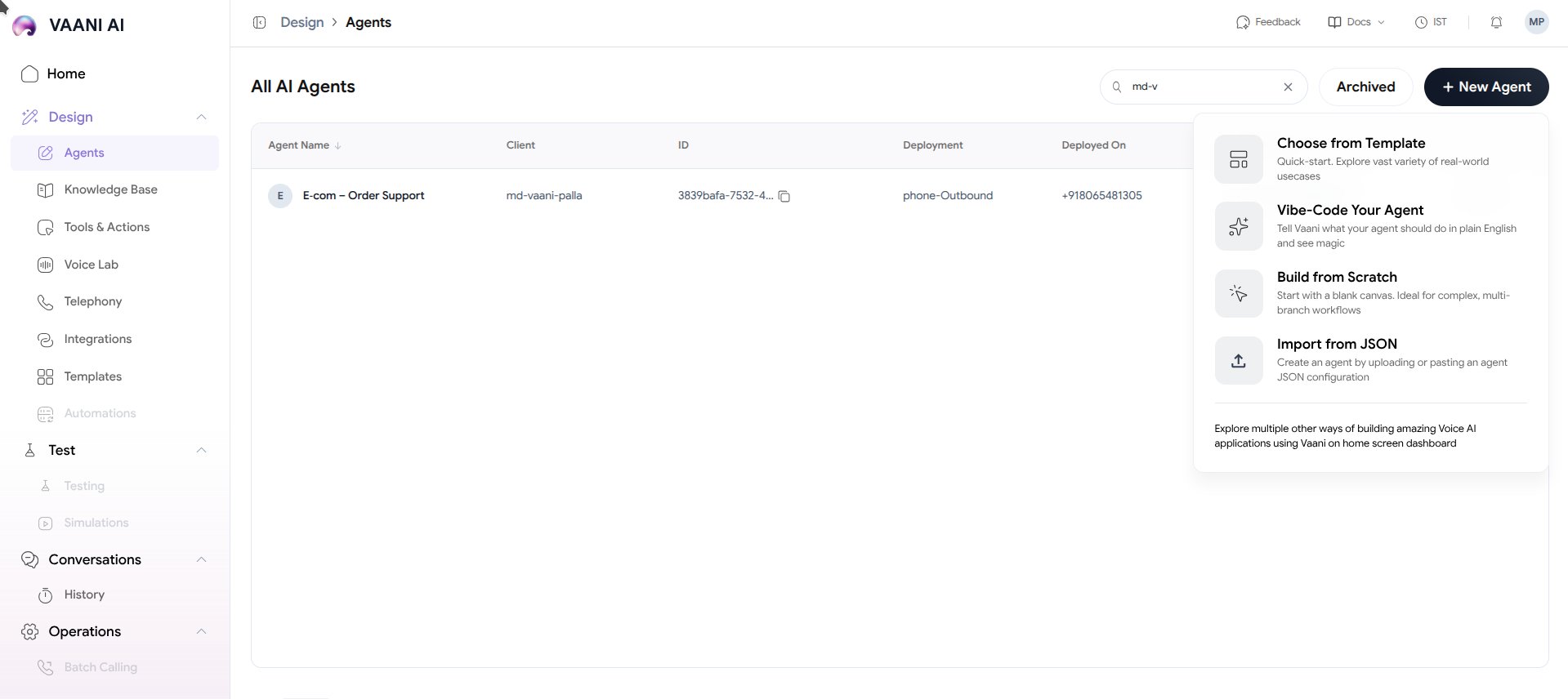Sort by Agent Name column arrow
This screenshot has width=1568, height=699.
click(x=338, y=145)
